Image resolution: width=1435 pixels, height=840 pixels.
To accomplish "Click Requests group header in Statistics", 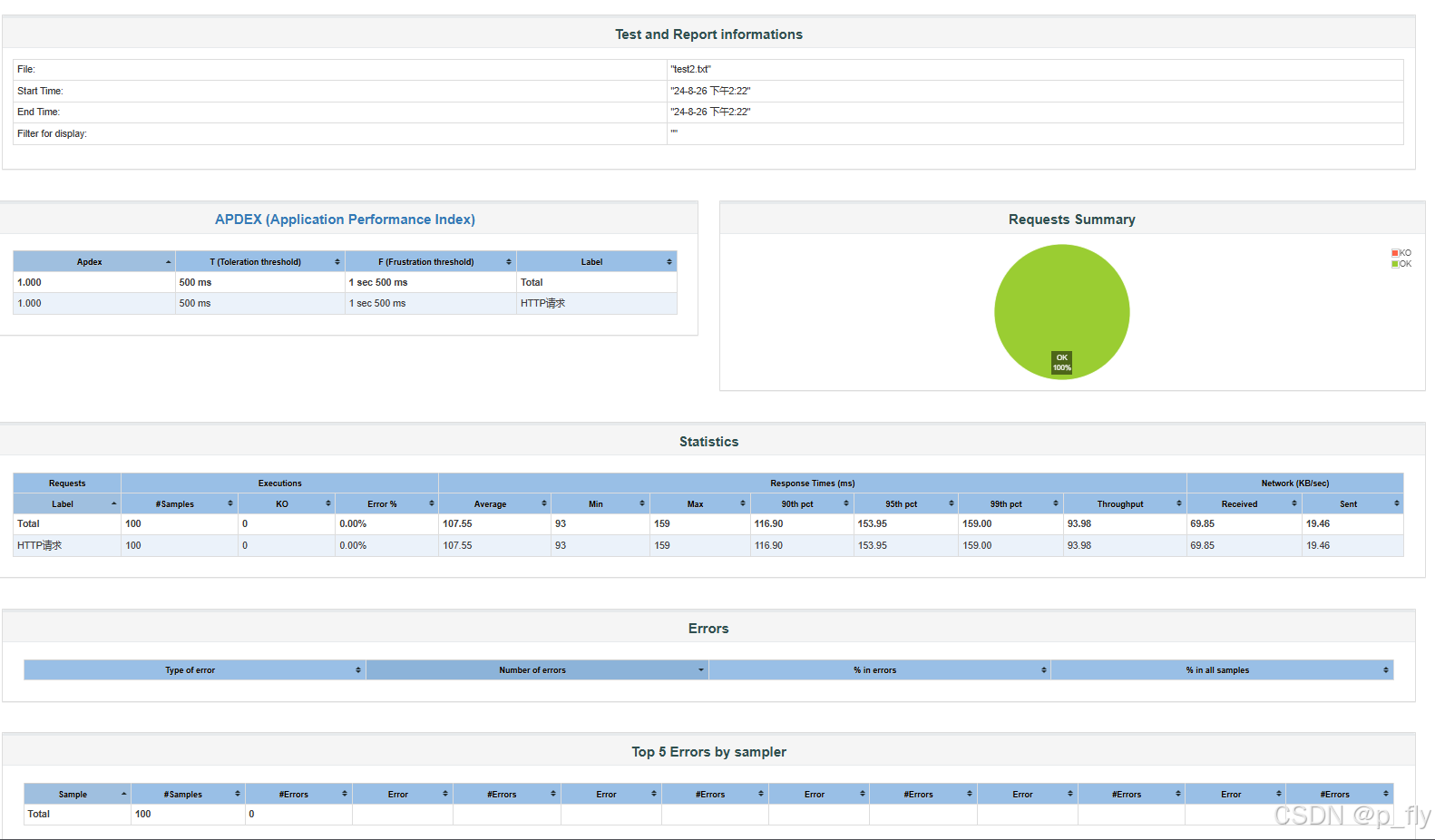I will click(x=67, y=483).
